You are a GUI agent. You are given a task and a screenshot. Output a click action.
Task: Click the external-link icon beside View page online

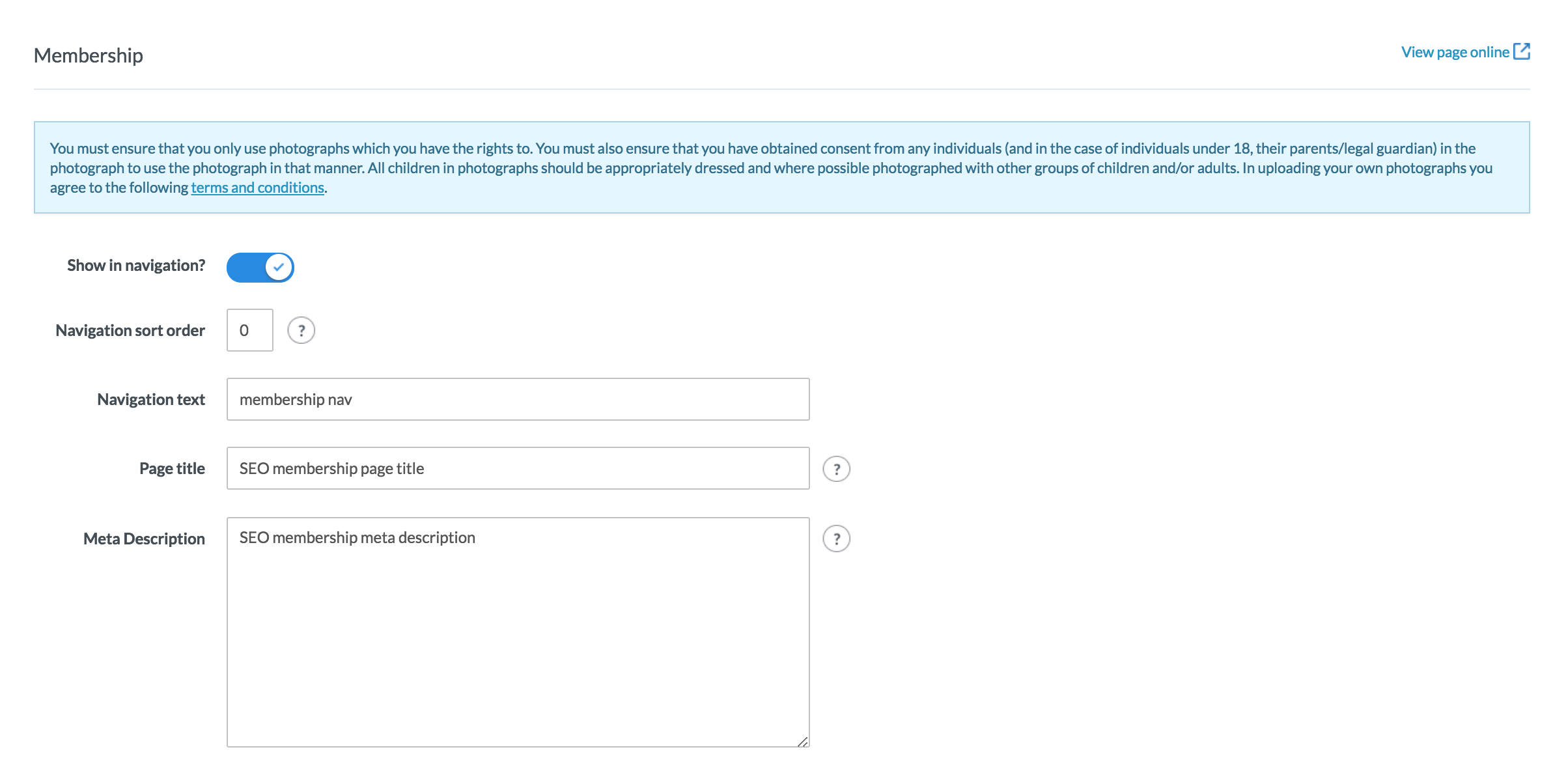click(x=1522, y=51)
